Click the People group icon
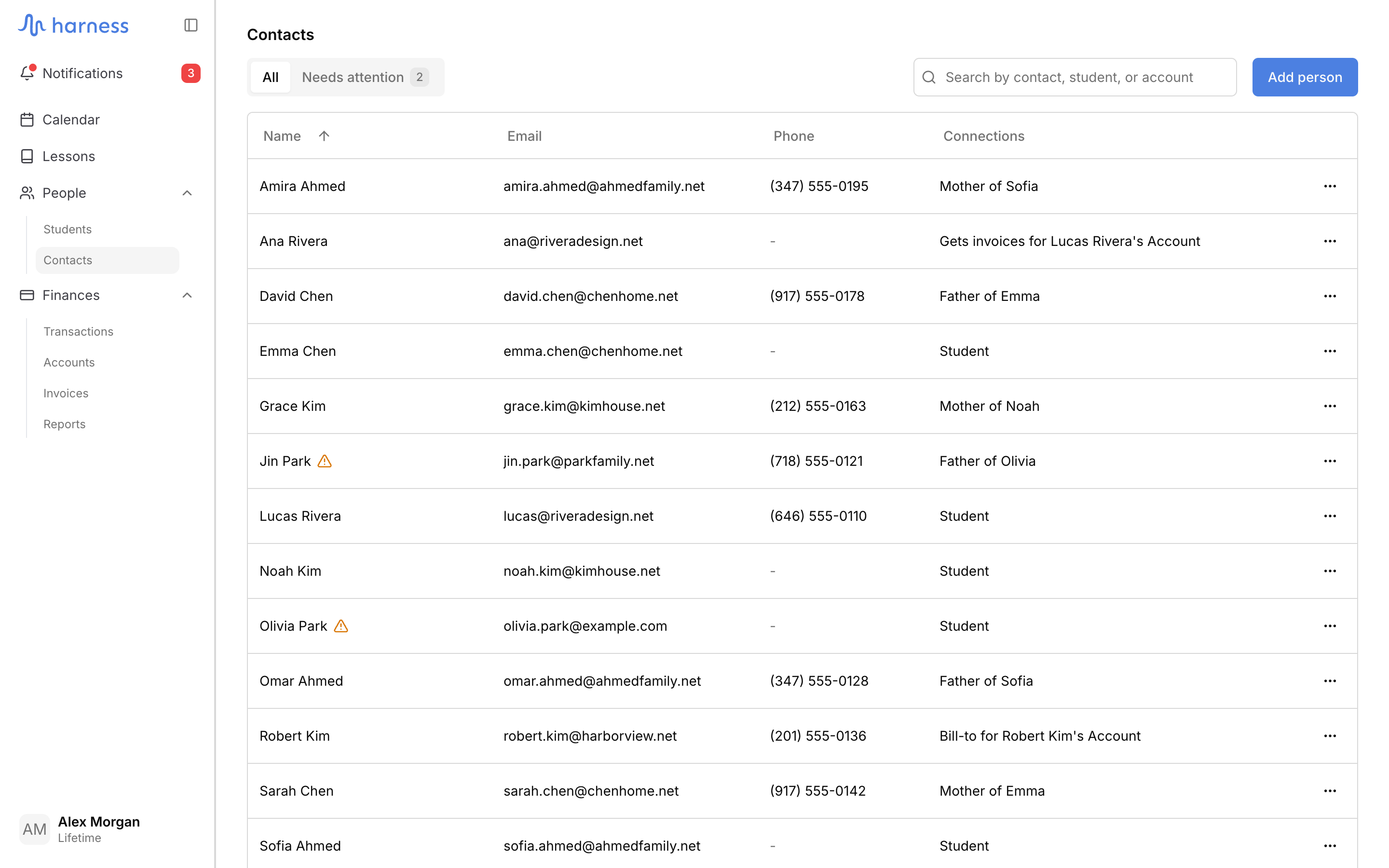The height and width of the screenshot is (868, 1389). click(x=27, y=193)
